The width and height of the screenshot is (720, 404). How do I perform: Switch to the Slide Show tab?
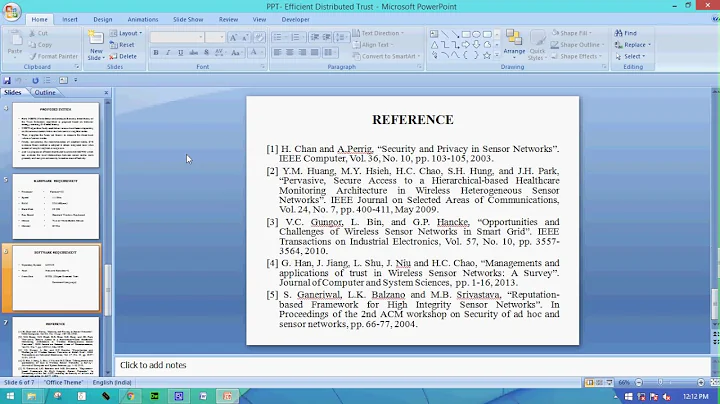coord(188,19)
